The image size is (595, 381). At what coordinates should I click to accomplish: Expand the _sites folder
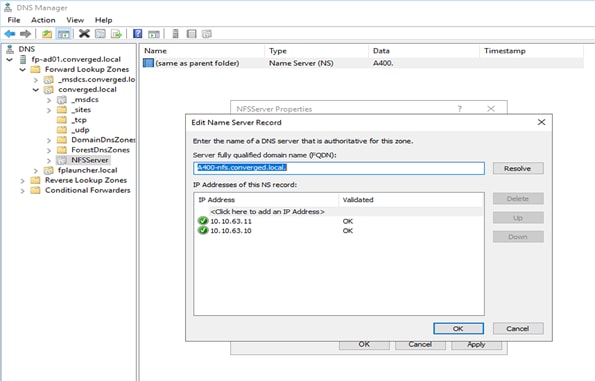tap(49, 110)
